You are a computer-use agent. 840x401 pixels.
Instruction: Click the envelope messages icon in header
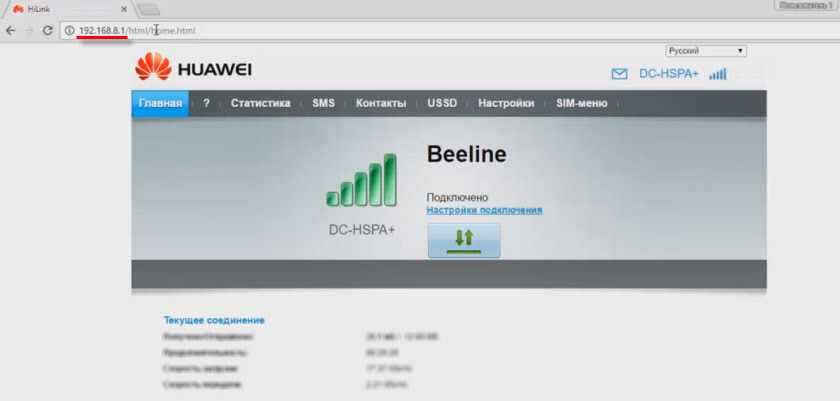click(619, 74)
